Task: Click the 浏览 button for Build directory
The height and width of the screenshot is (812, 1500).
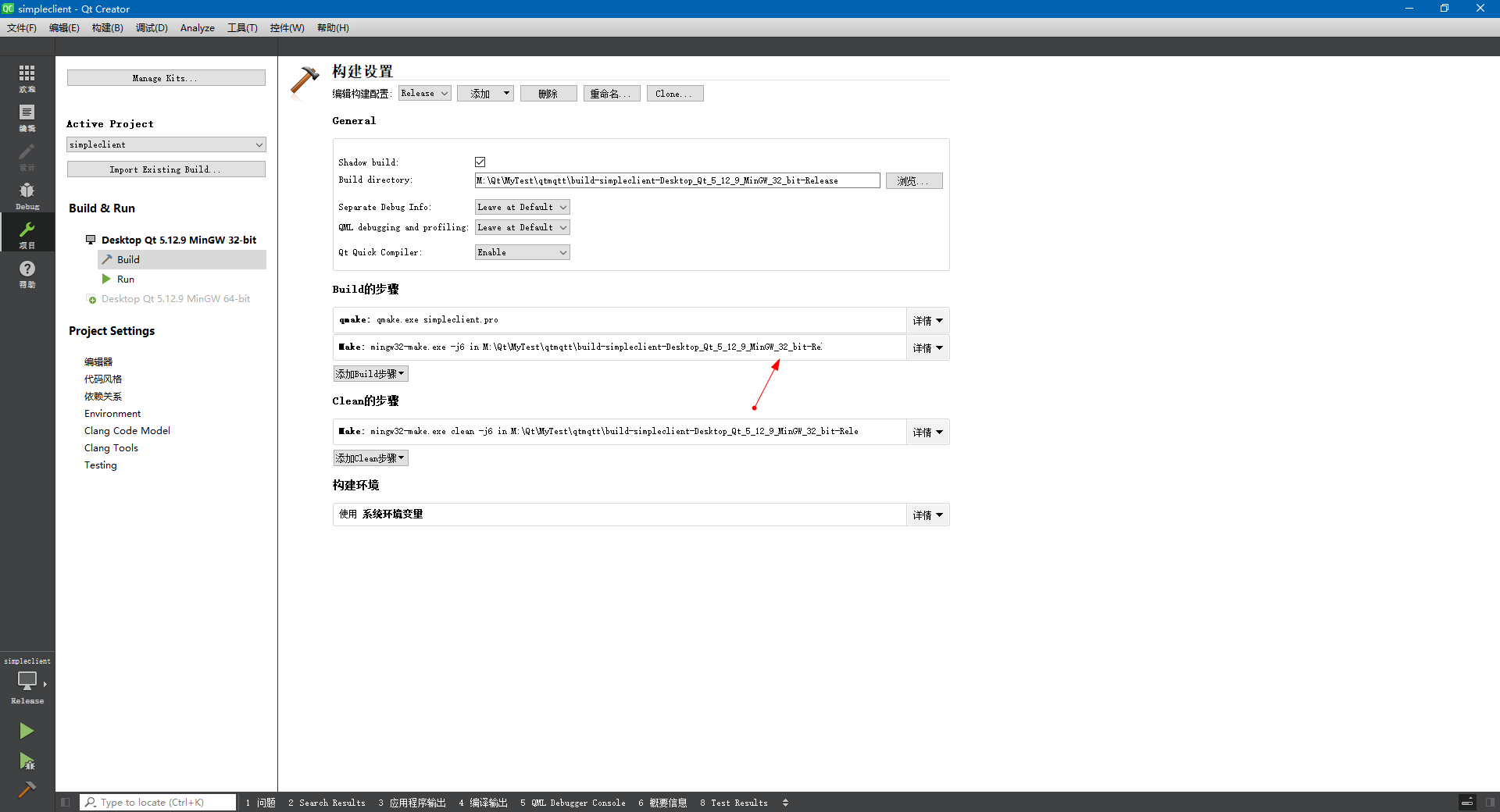Action: 913,180
